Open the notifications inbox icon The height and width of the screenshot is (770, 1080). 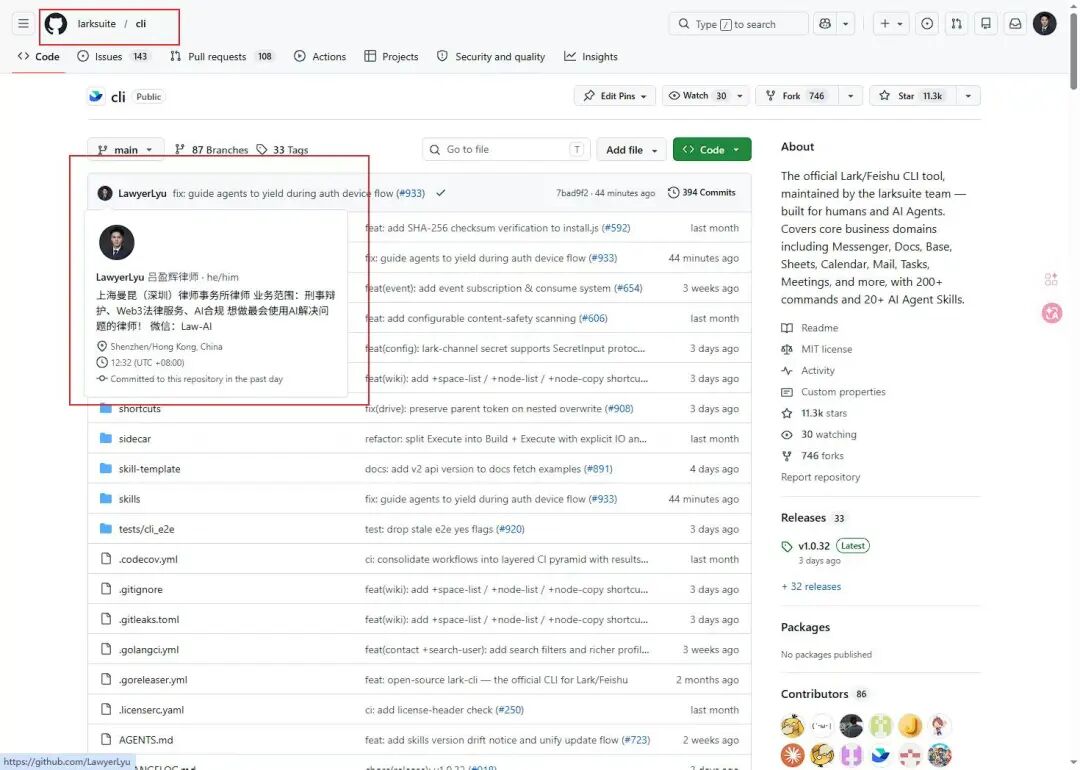coord(1015,23)
